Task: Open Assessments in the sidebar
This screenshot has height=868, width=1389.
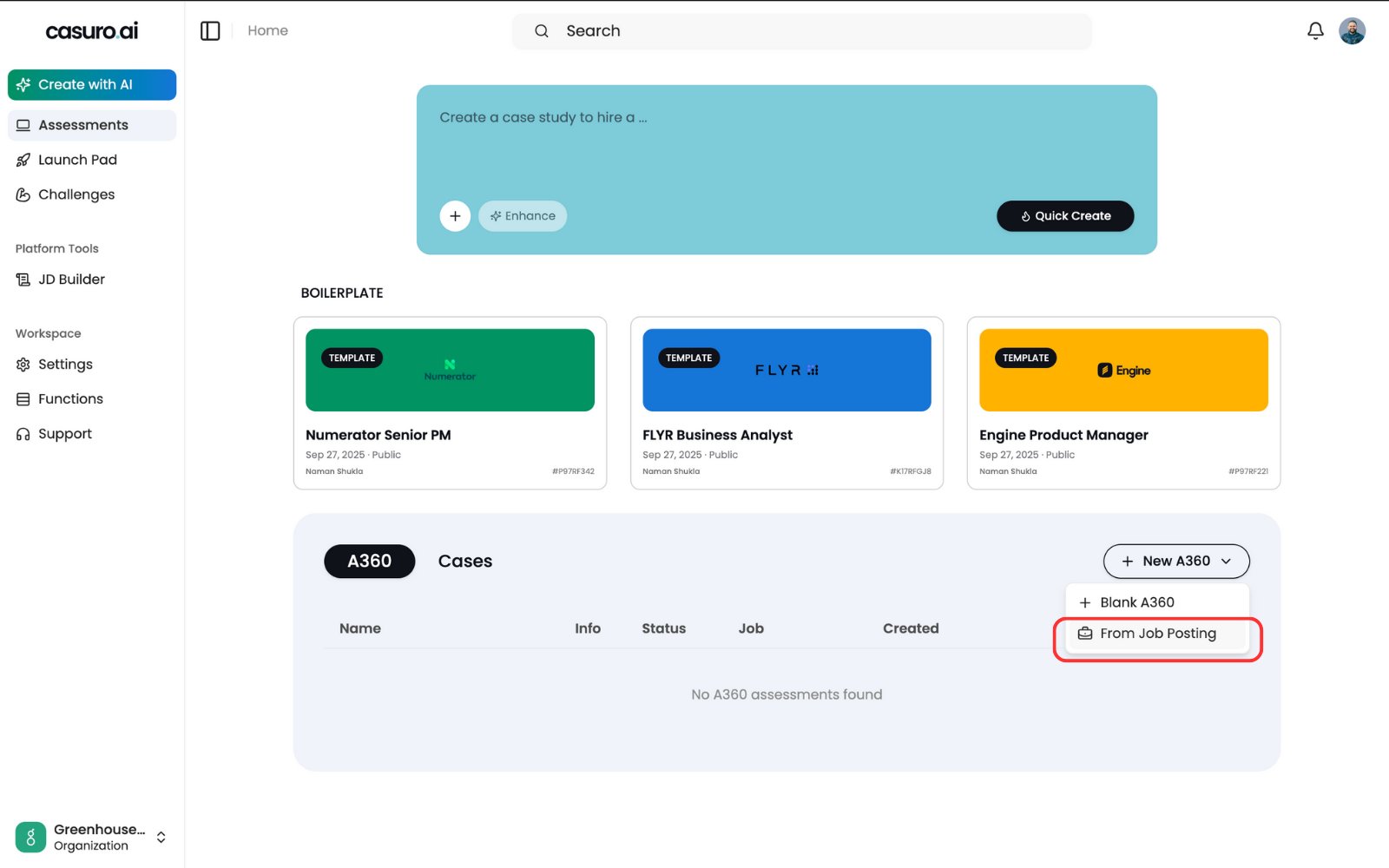Action: [92, 125]
